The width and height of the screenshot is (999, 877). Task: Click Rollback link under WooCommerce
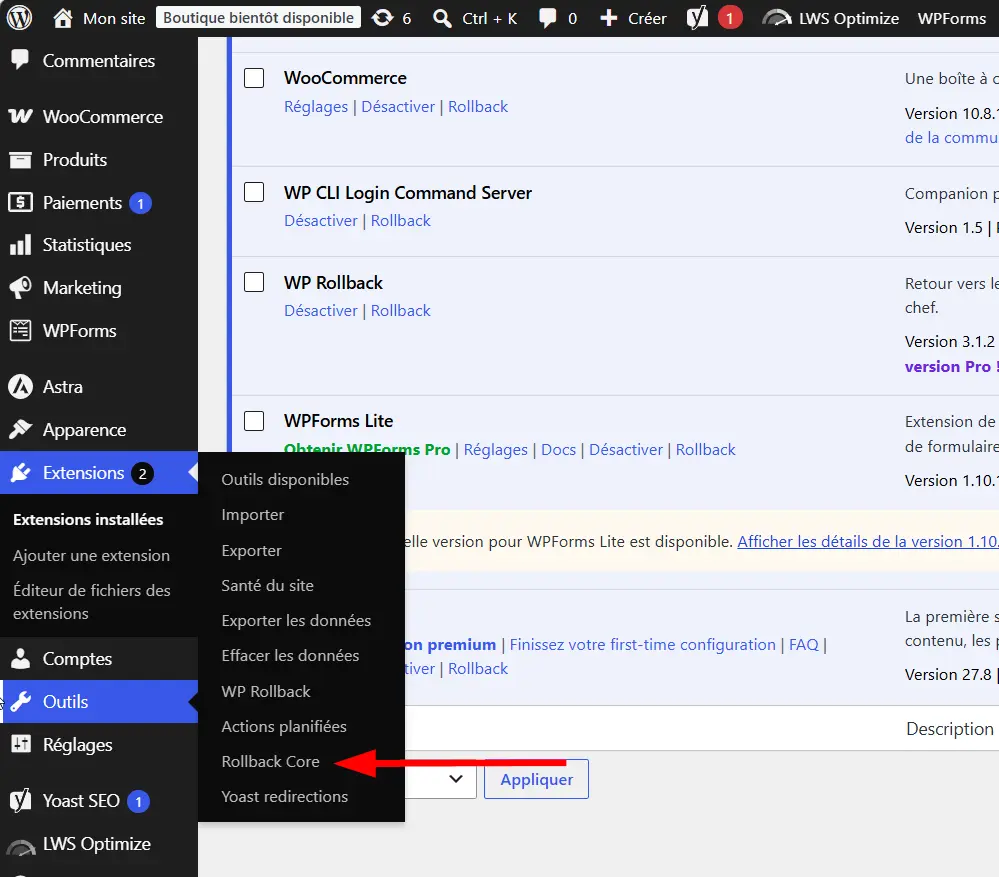click(x=478, y=106)
